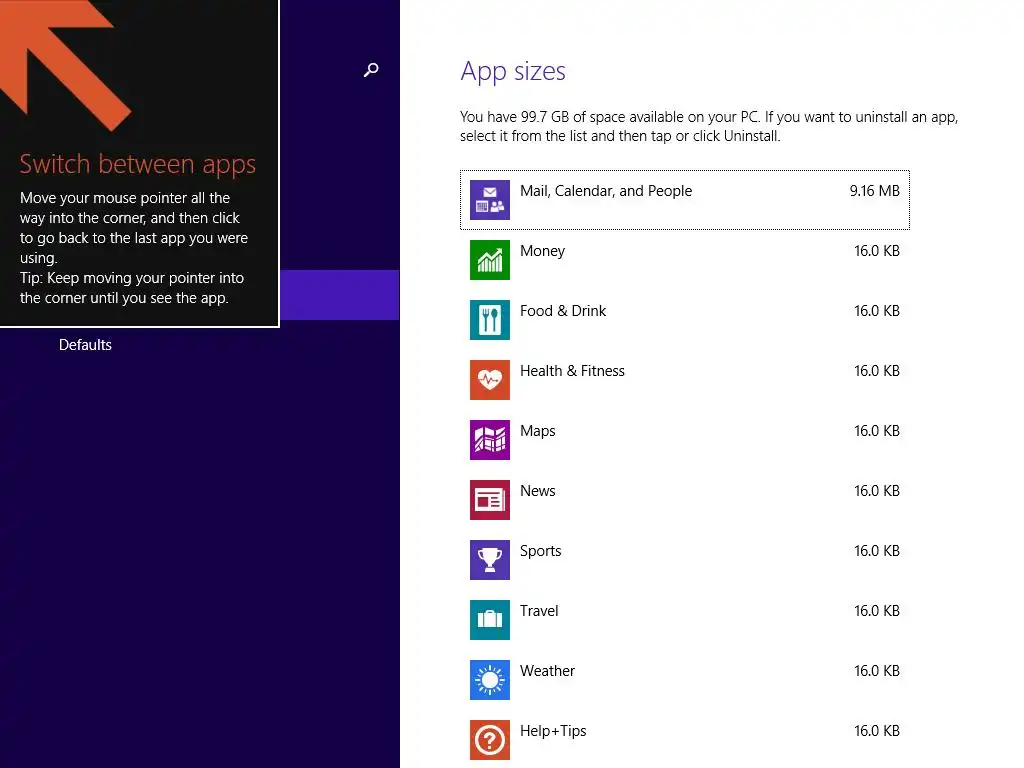
Task: Click the 16.0 KB size for Sports
Action: pyautogui.click(x=877, y=551)
